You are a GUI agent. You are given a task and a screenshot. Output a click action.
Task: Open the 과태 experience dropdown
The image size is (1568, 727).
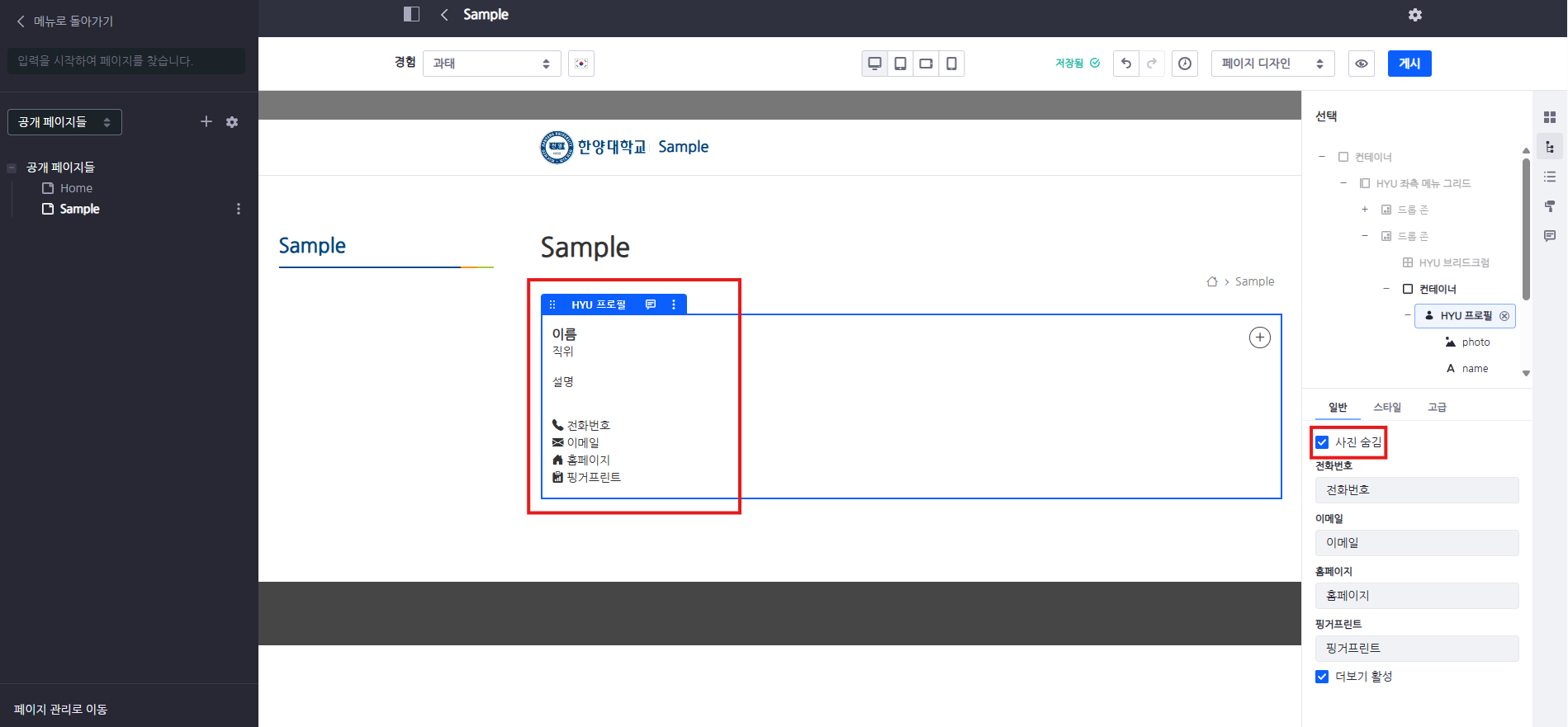tap(491, 64)
